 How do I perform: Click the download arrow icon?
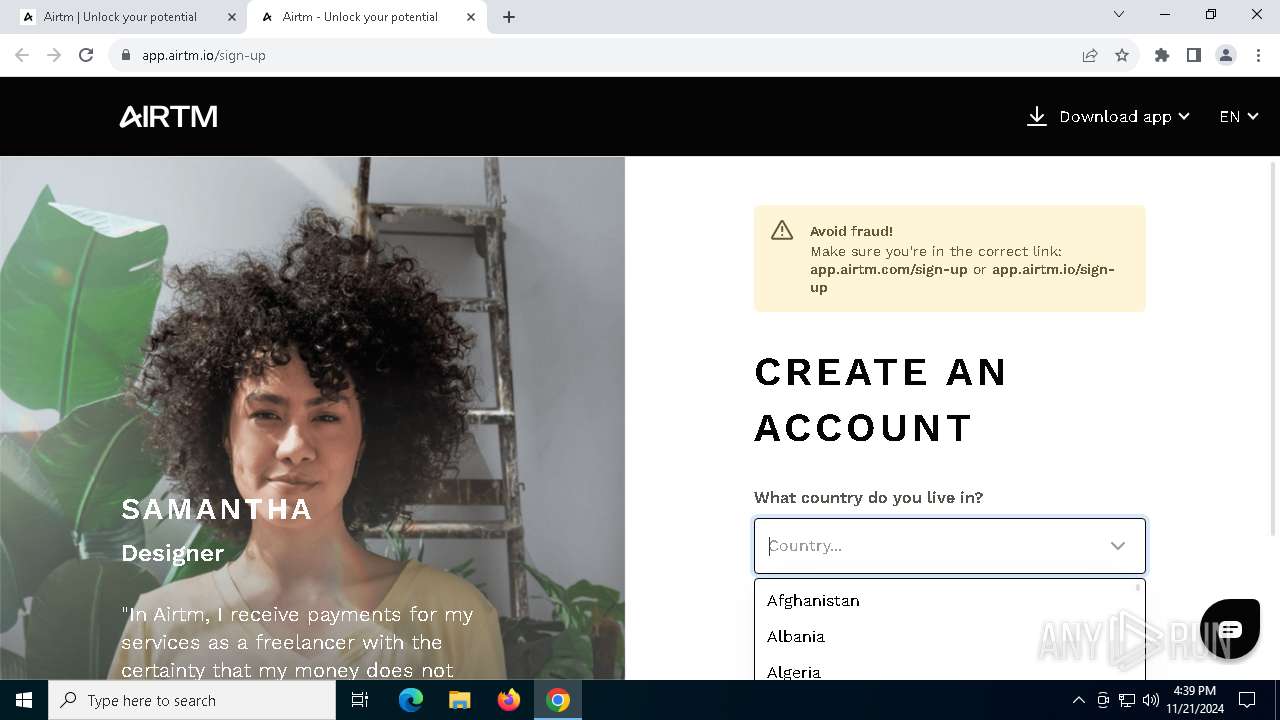tap(1037, 117)
